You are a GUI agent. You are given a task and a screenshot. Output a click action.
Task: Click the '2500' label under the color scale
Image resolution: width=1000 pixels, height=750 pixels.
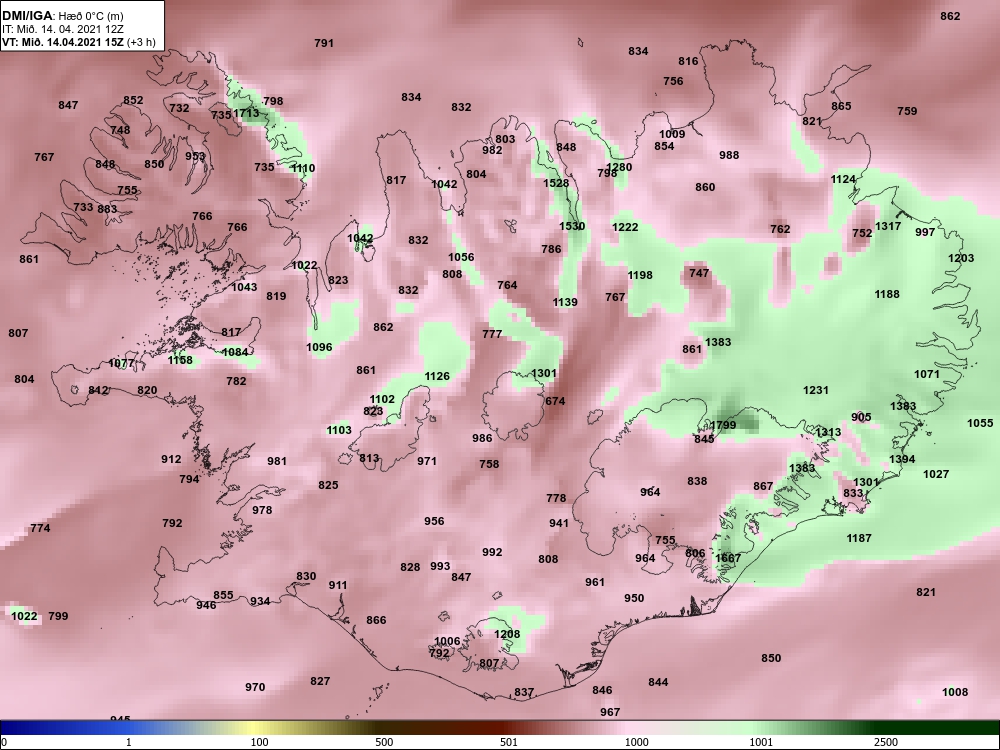[886, 742]
